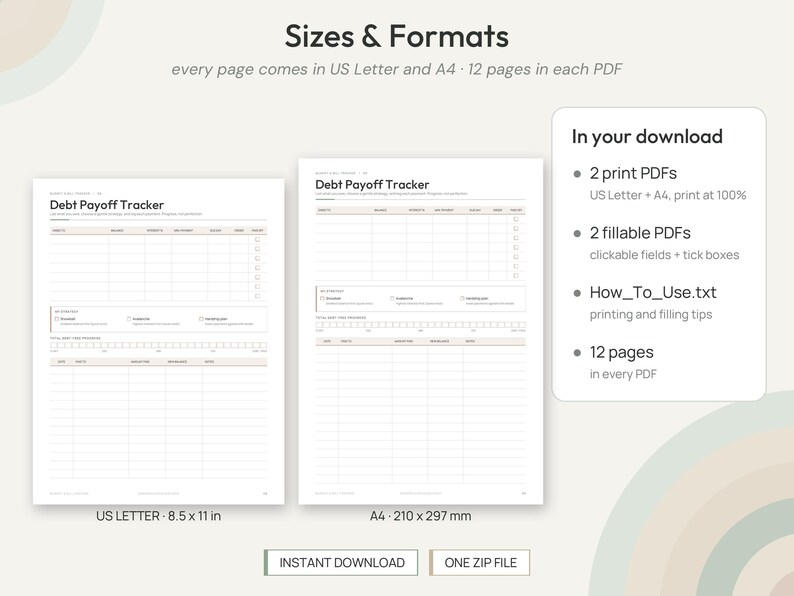Tick the first Paid Off box on US Letter page
Image resolution: width=794 pixels, height=596 pixels.
(258, 240)
